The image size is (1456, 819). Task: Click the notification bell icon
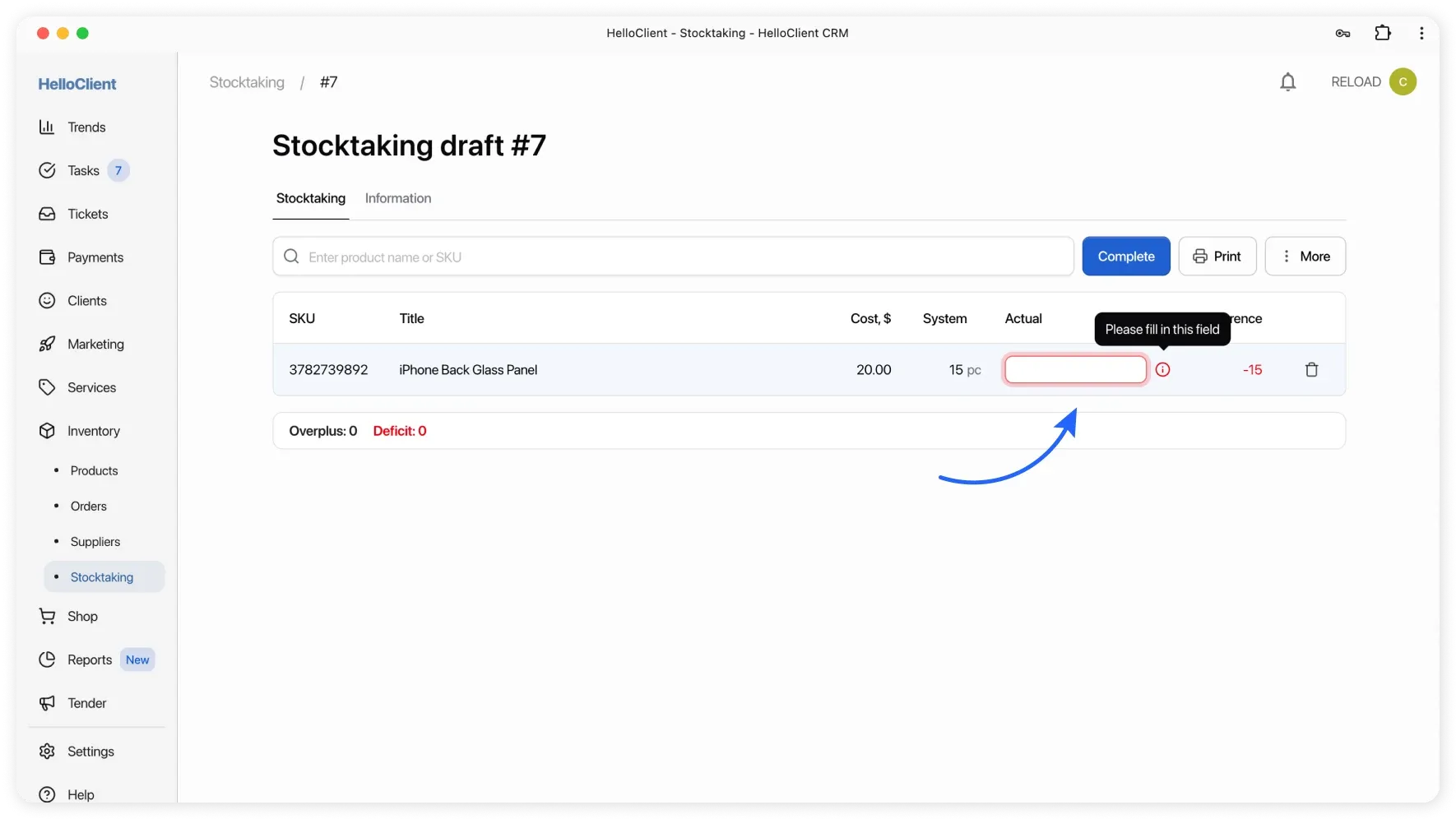pyautogui.click(x=1288, y=82)
